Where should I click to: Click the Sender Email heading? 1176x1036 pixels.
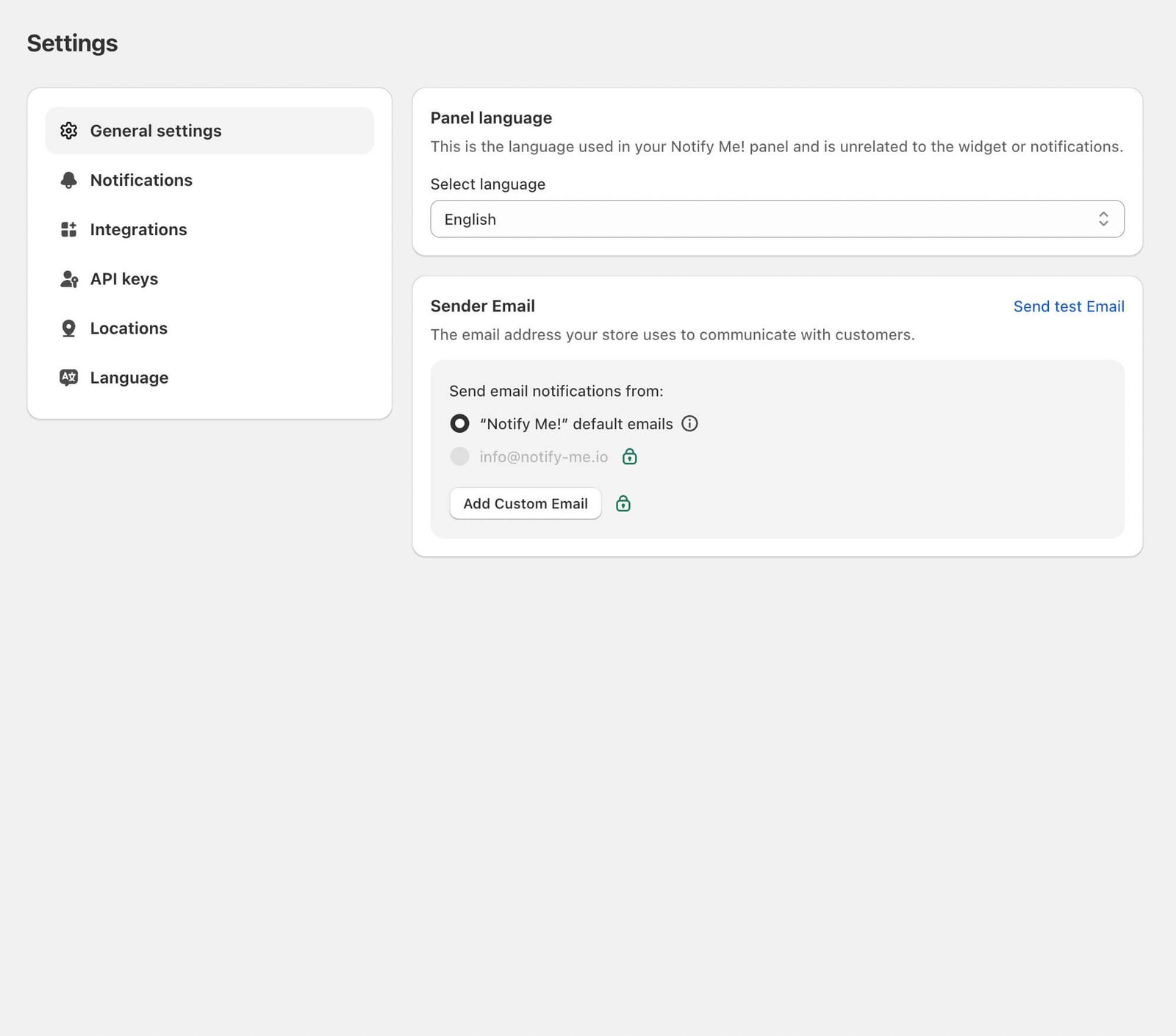pyautogui.click(x=483, y=306)
